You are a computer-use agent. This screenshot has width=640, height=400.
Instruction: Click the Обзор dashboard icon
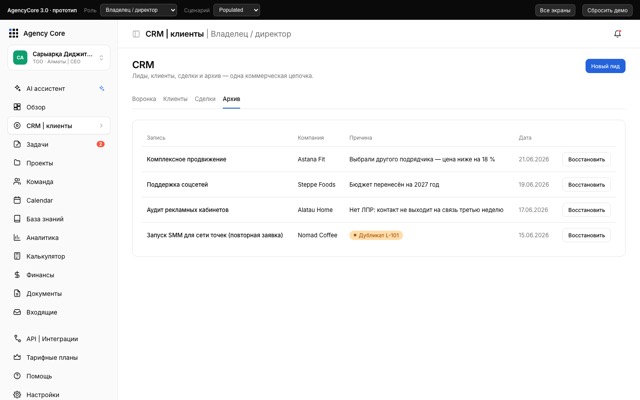click(17, 107)
